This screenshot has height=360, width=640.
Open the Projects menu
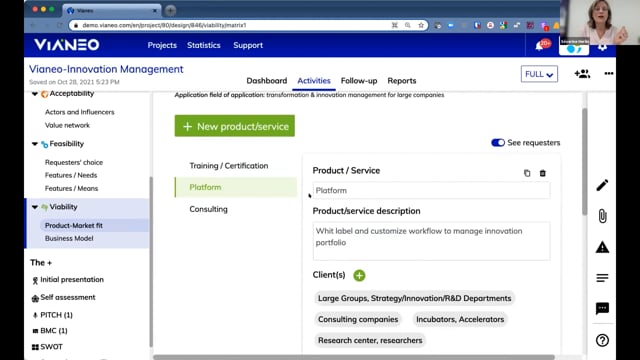pyautogui.click(x=162, y=45)
